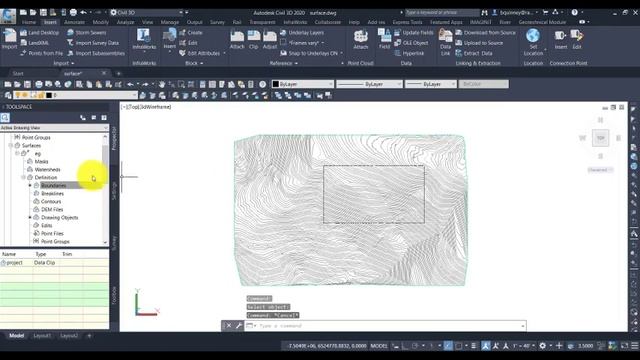
Task: Choose LandXML import
Action: coord(35,43)
